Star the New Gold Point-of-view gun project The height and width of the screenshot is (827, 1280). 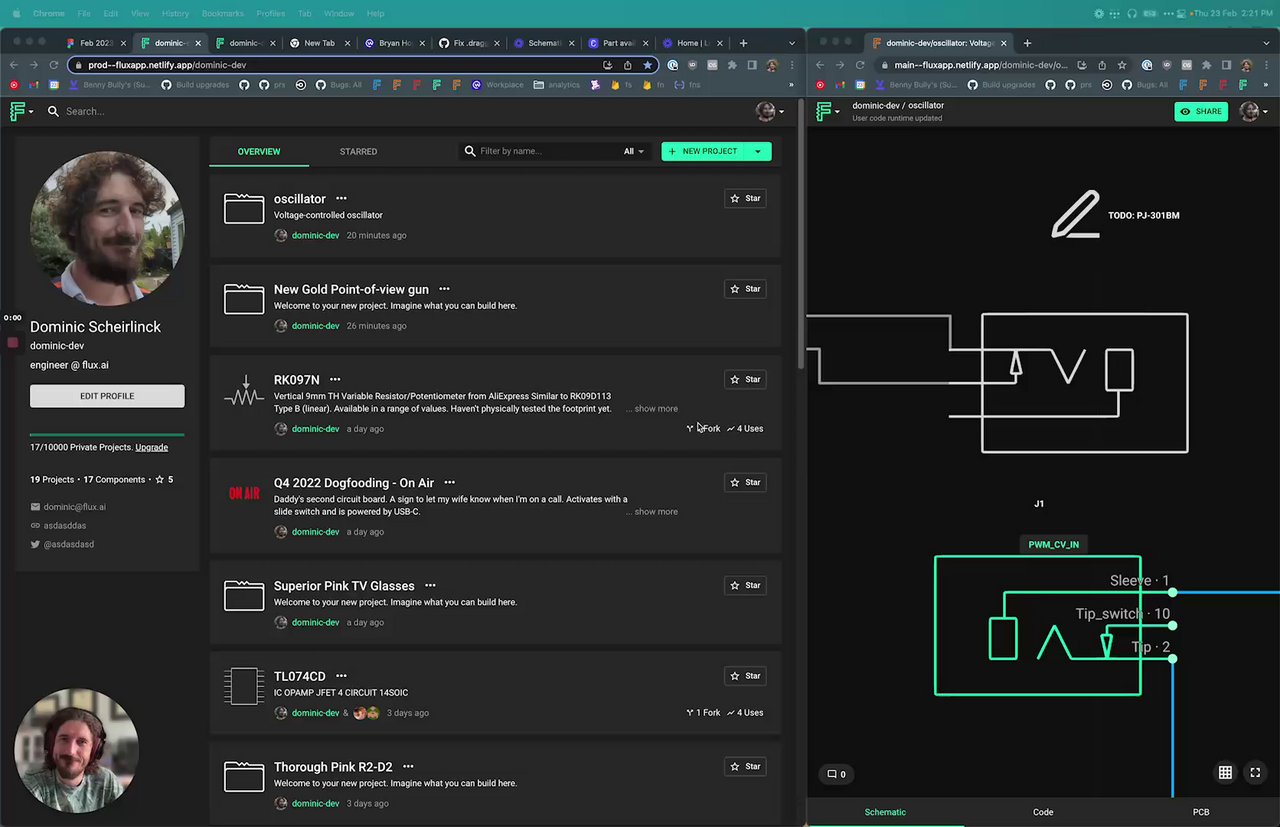(745, 289)
